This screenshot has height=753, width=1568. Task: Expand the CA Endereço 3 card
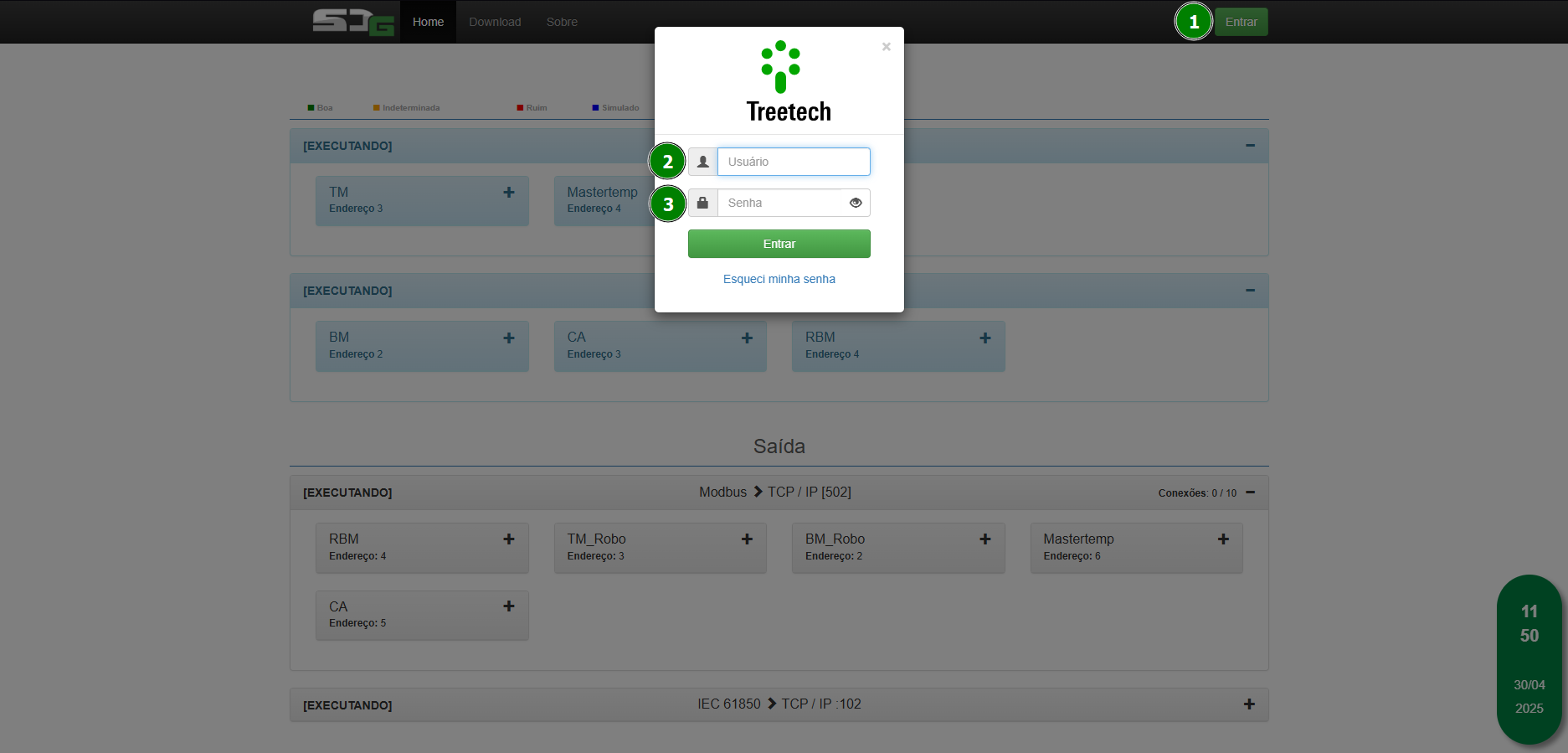(747, 338)
